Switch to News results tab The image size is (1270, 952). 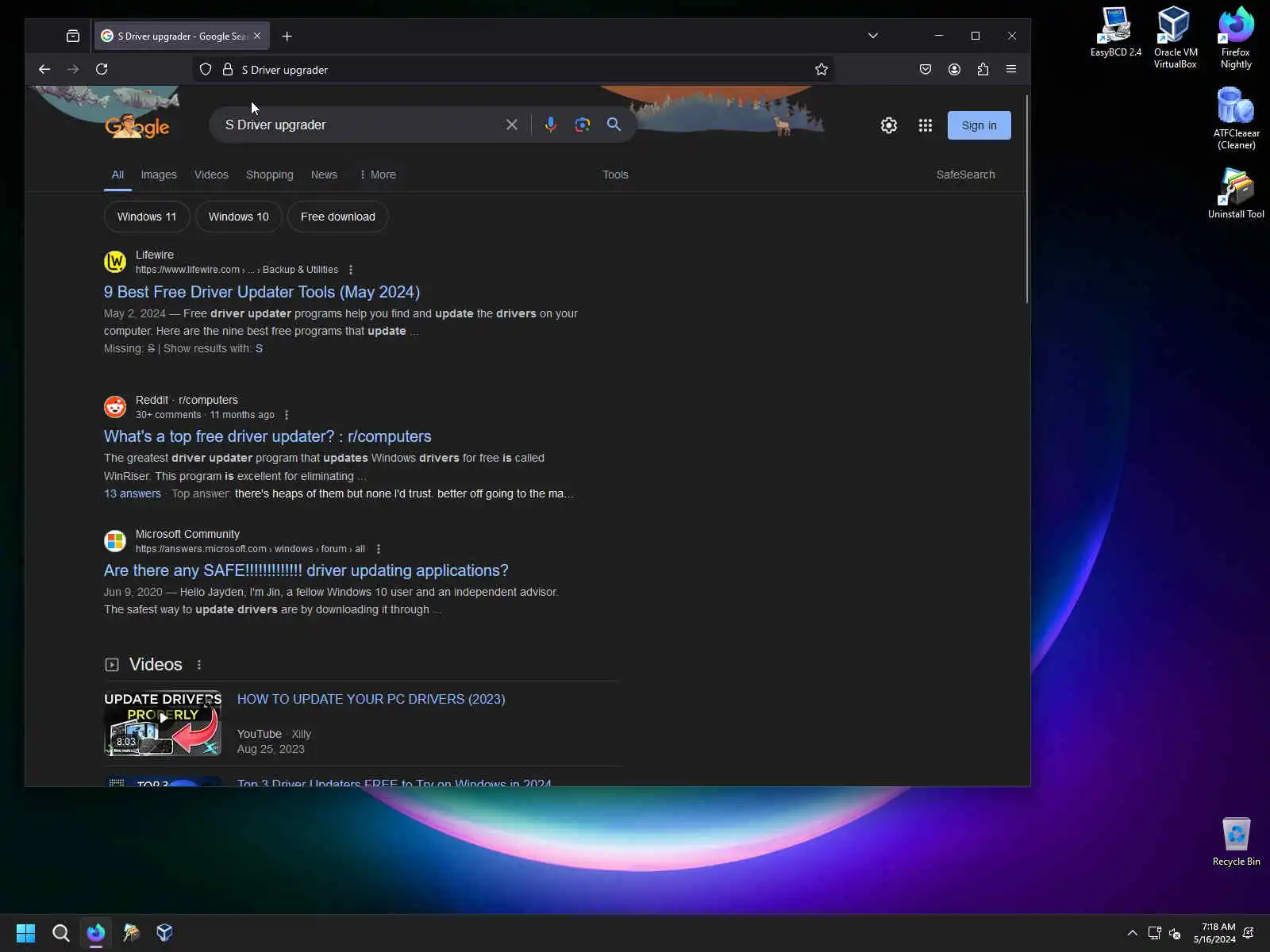coord(324,175)
